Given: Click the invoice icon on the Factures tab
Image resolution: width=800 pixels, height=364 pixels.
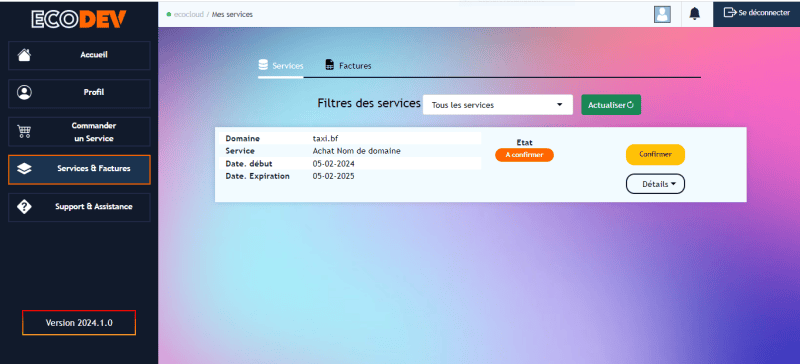Looking at the screenshot, I should click(330, 65).
